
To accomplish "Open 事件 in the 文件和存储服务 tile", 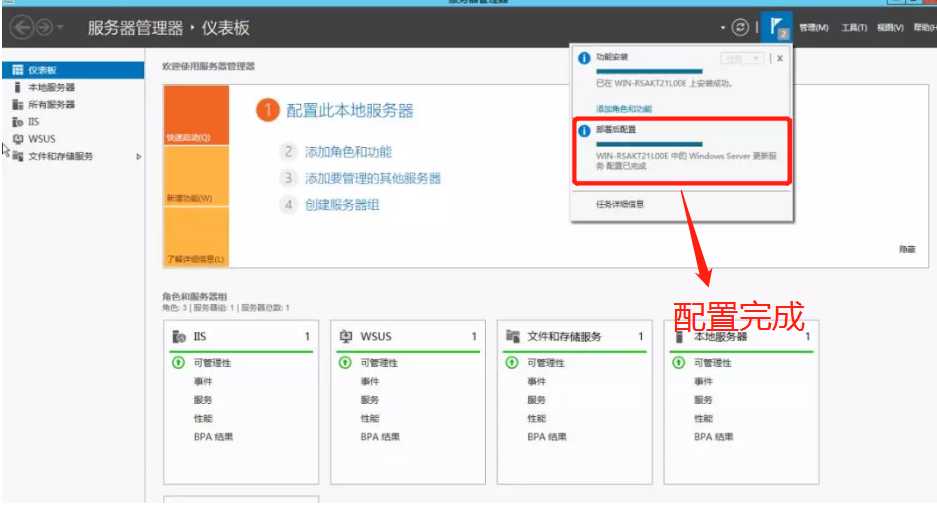I will pyautogui.click(x=536, y=381).
